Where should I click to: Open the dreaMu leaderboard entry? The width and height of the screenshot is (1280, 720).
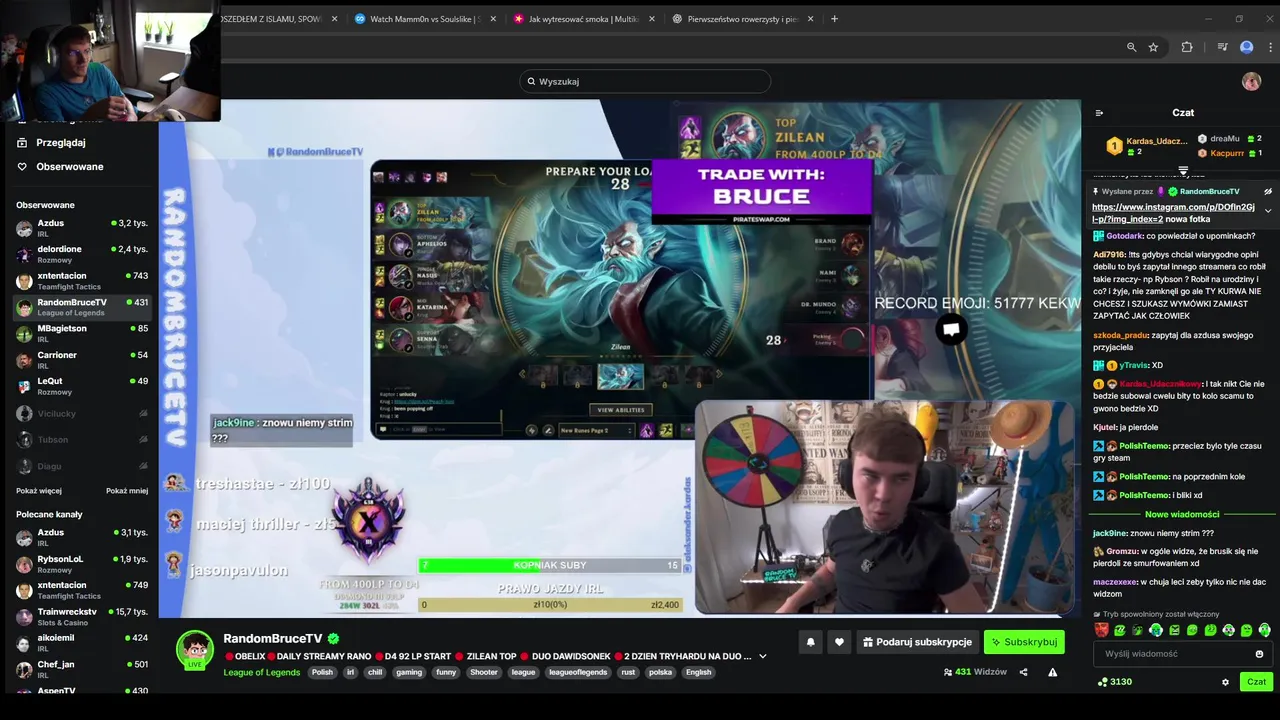click(1230, 139)
